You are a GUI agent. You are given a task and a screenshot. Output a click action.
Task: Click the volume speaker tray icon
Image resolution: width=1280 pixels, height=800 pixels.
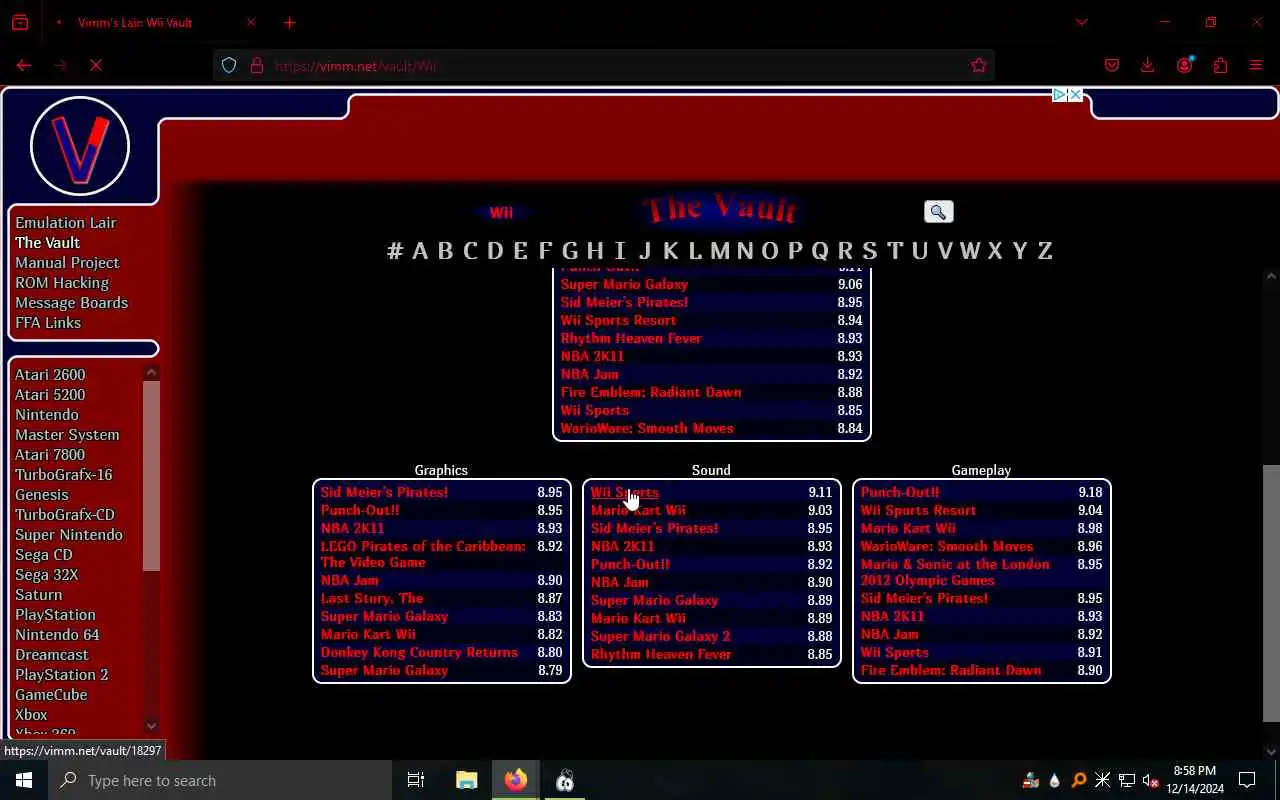pos(1150,780)
